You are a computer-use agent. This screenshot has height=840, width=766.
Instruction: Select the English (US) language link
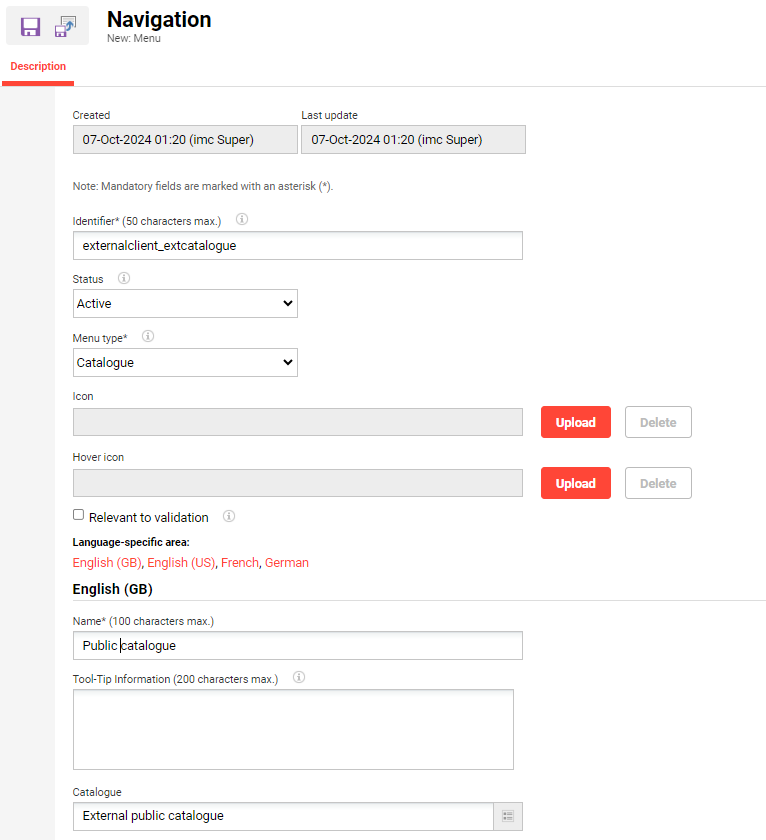click(x=181, y=563)
